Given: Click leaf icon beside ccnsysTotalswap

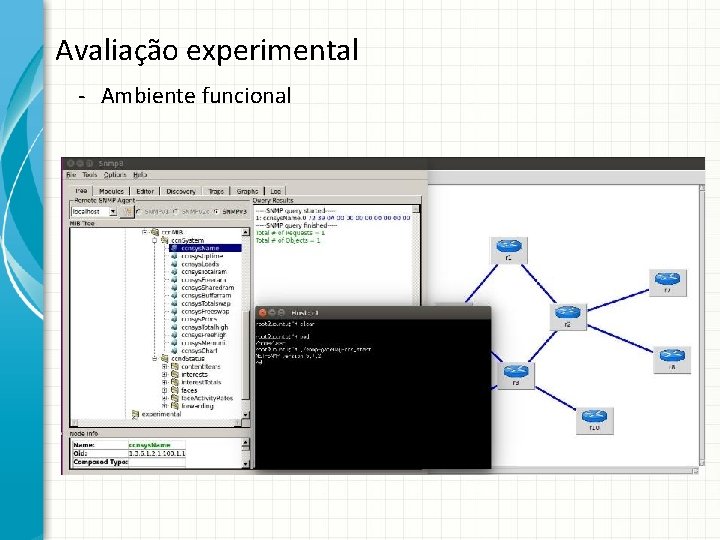Looking at the screenshot, I should pyautogui.click(x=174, y=304).
